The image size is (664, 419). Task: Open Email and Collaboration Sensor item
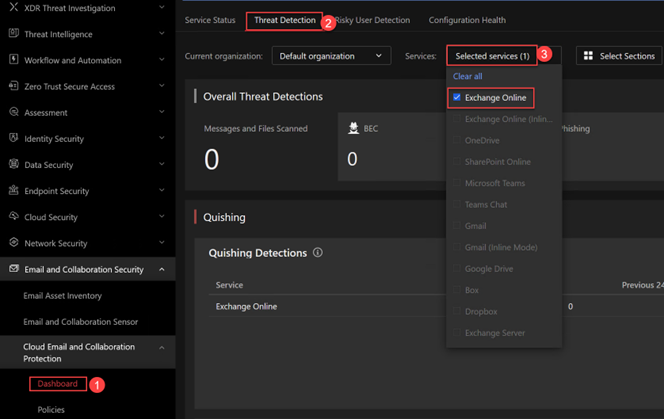click(x=80, y=322)
